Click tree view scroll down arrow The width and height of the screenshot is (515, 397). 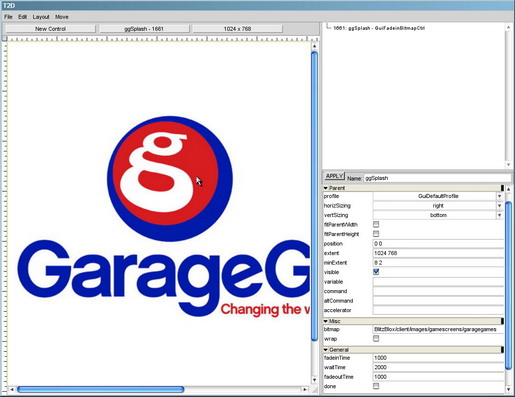pyautogui.click(x=508, y=165)
